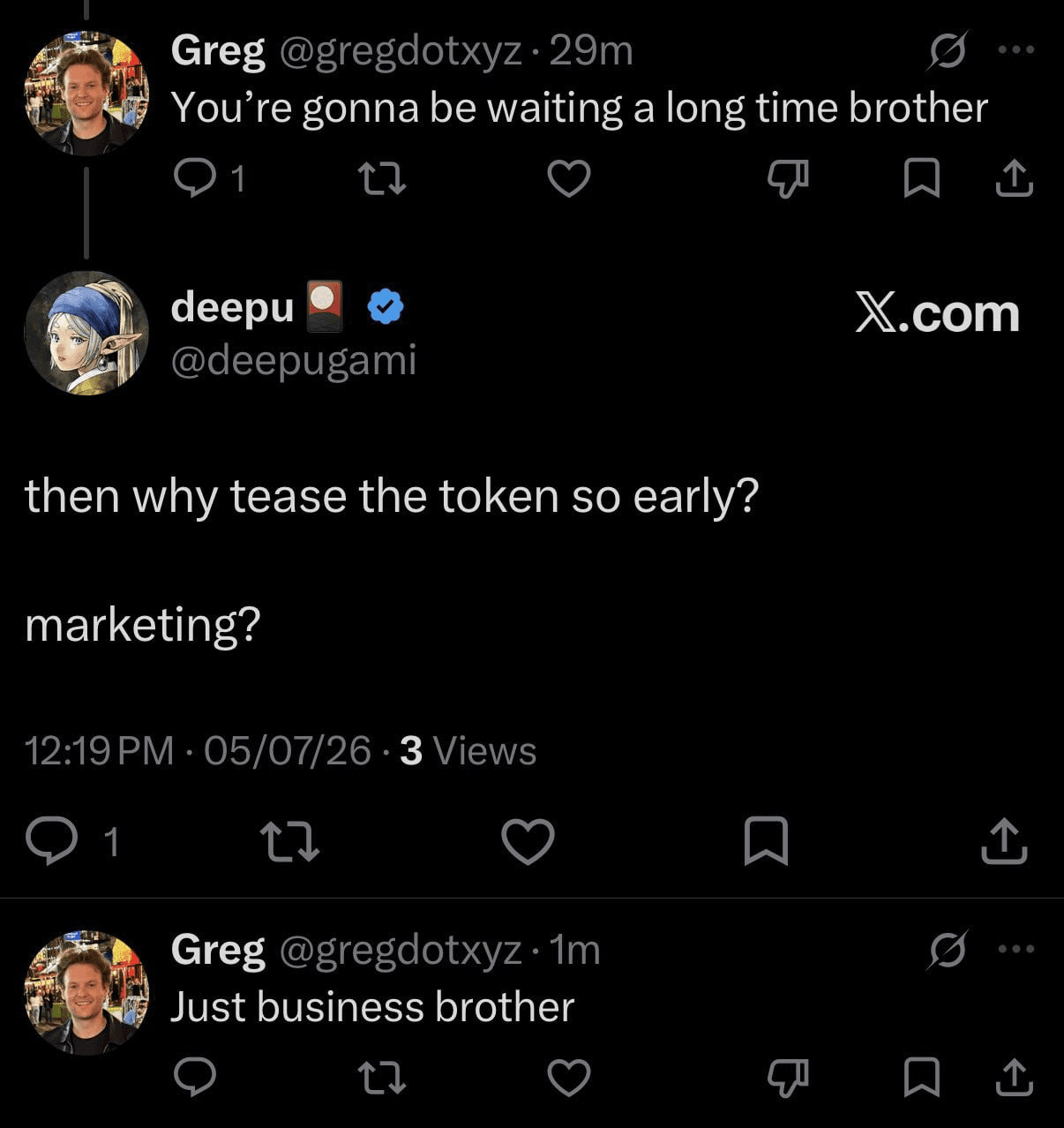Reply to deepu's "tease the token" tweet
The image size is (1064, 1128).
coord(52,840)
